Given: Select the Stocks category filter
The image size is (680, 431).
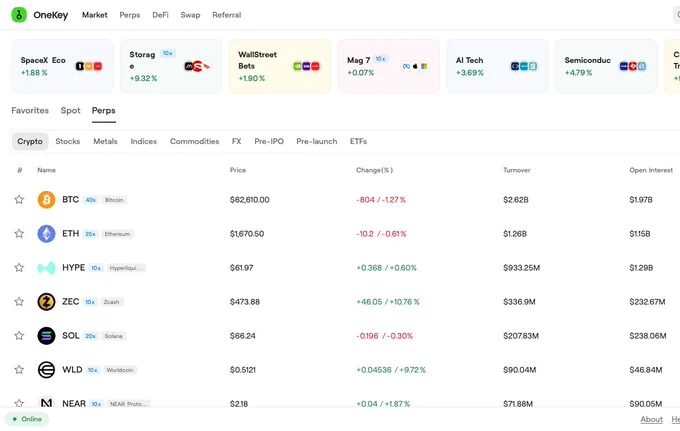Looking at the screenshot, I should click(68, 141).
